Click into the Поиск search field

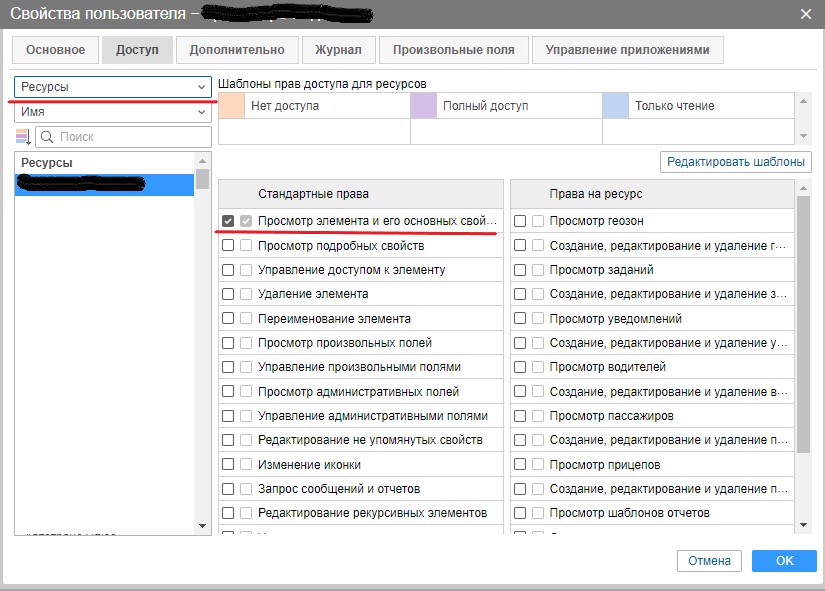(x=130, y=137)
